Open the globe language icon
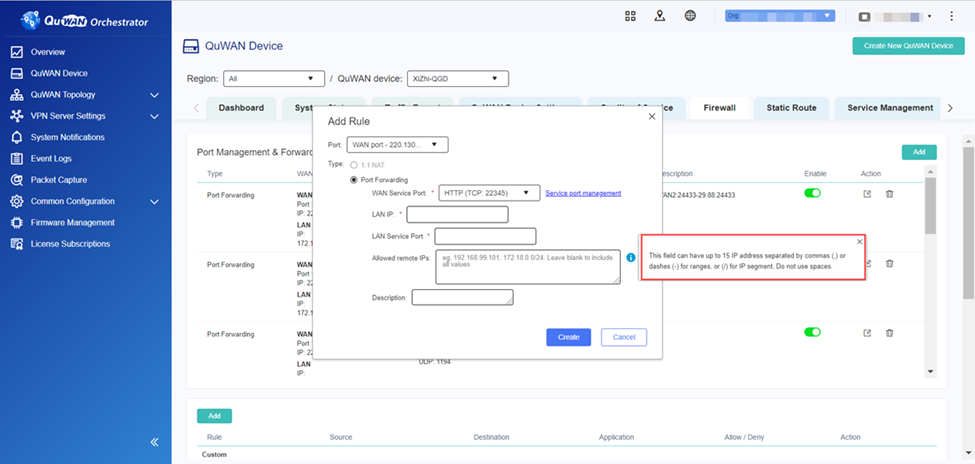The height and width of the screenshot is (464, 975). pos(690,16)
